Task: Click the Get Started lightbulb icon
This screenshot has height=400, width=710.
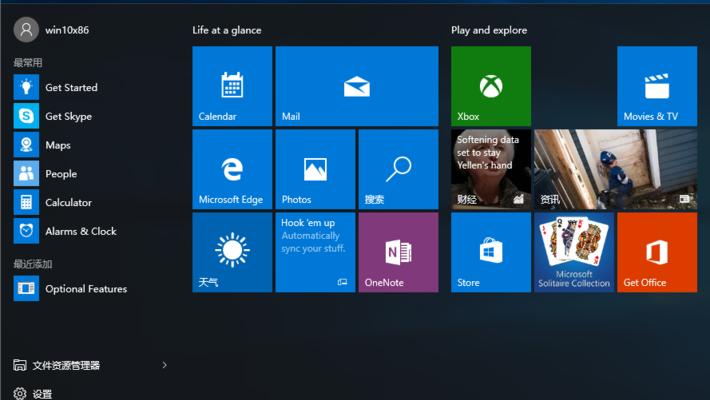Action: coord(26,87)
